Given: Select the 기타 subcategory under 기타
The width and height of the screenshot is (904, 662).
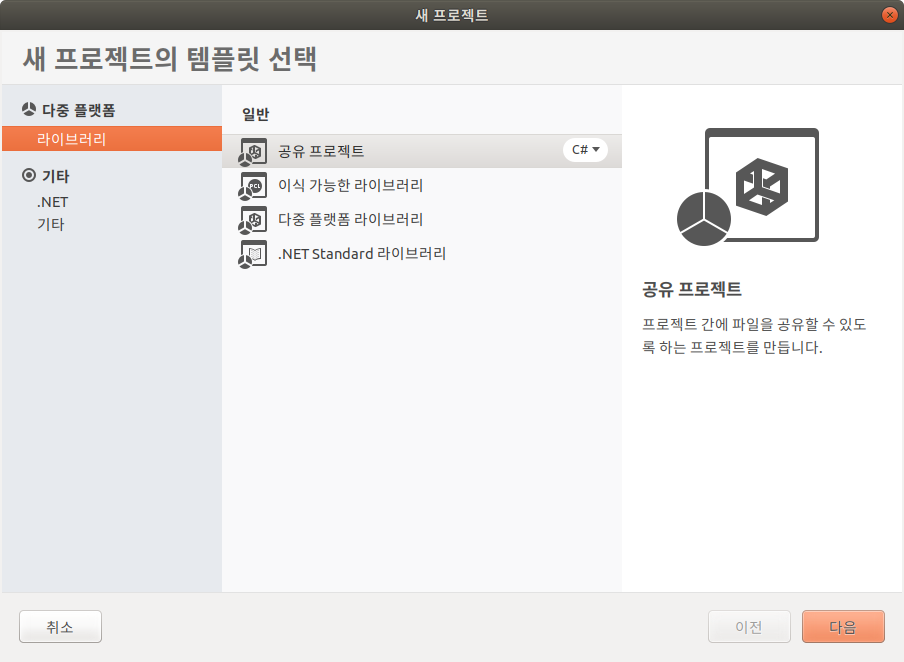Looking at the screenshot, I should (51, 224).
